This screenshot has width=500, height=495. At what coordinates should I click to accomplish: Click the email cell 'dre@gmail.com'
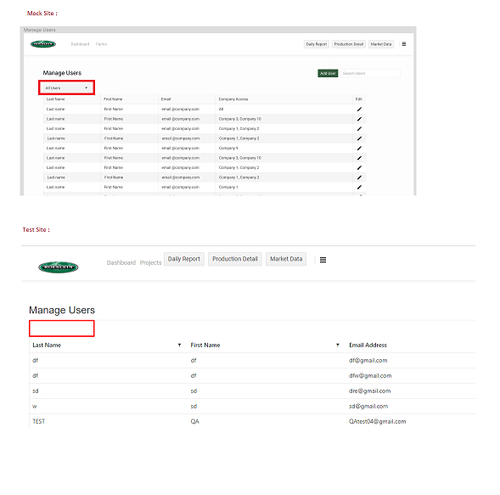370,391
